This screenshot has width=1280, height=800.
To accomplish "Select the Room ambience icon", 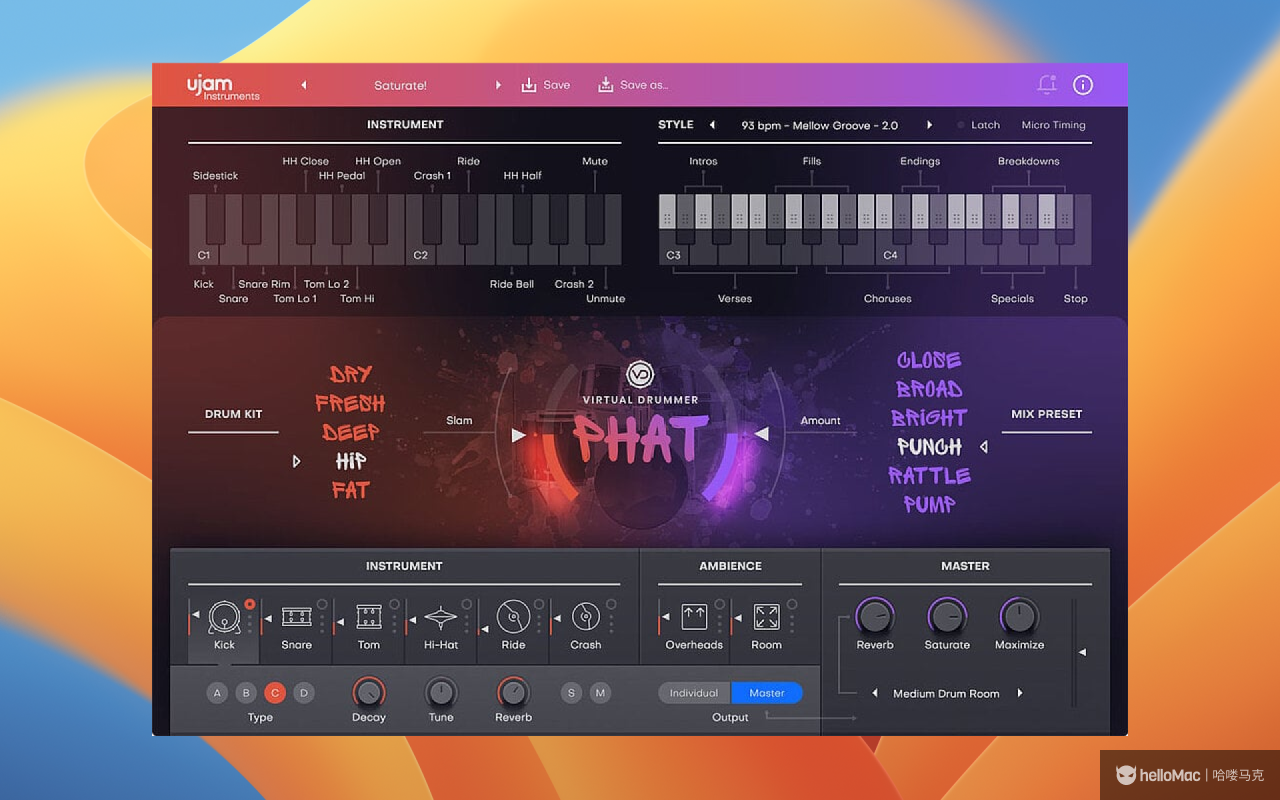I will pyautogui.click(x=767, y=617).
